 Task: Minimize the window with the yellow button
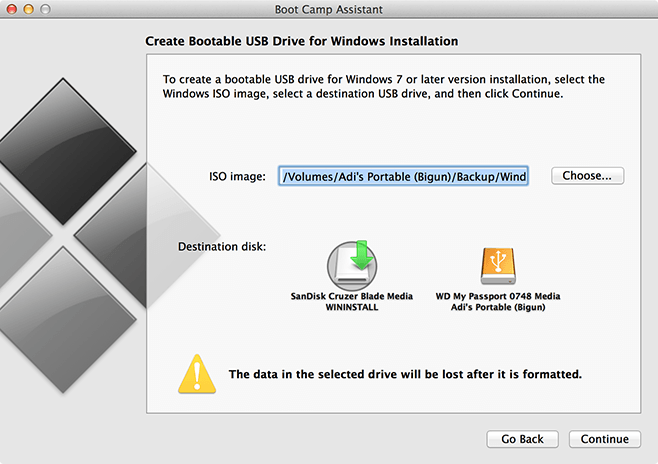tap(29, 9)
